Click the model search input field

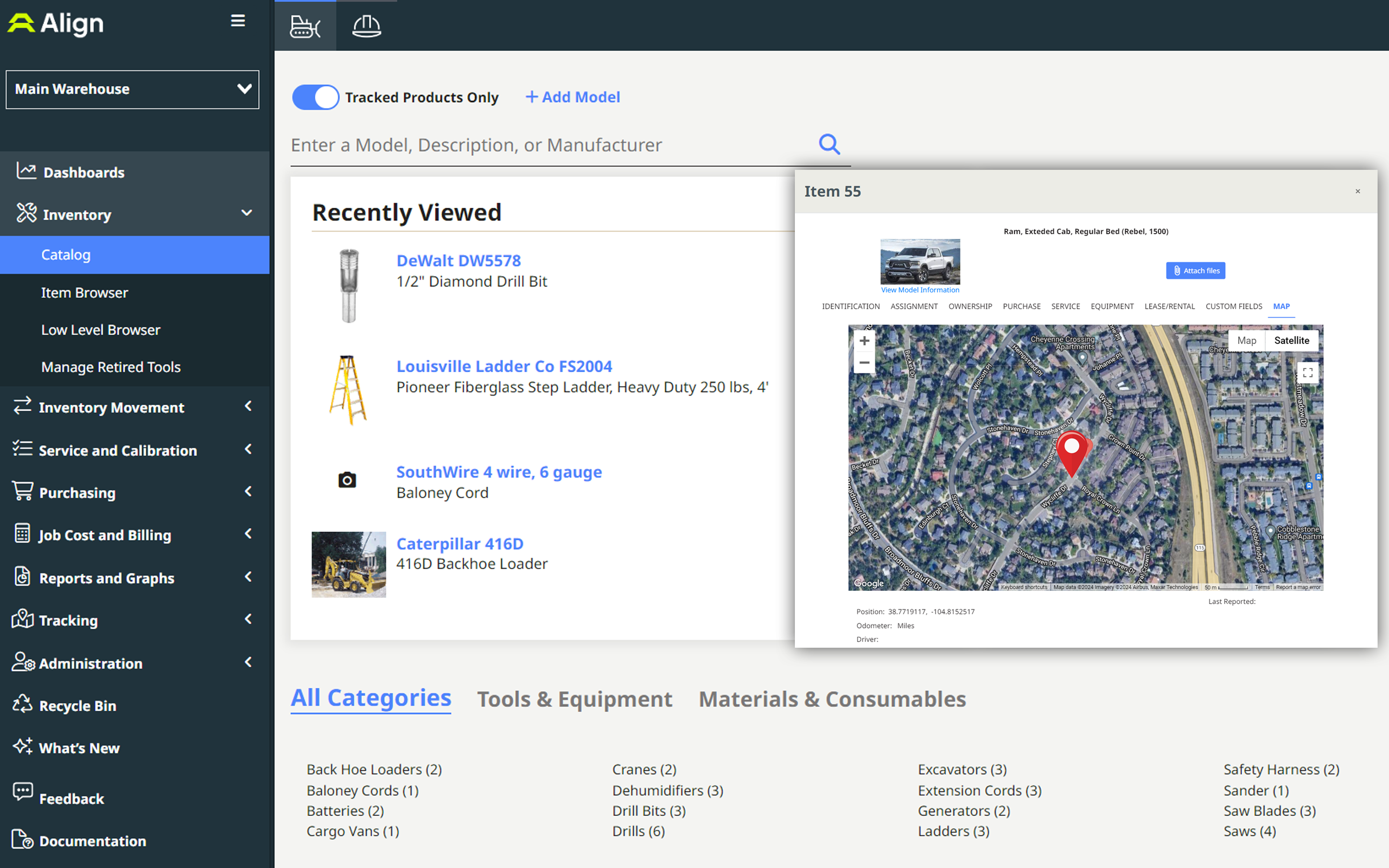551,145
